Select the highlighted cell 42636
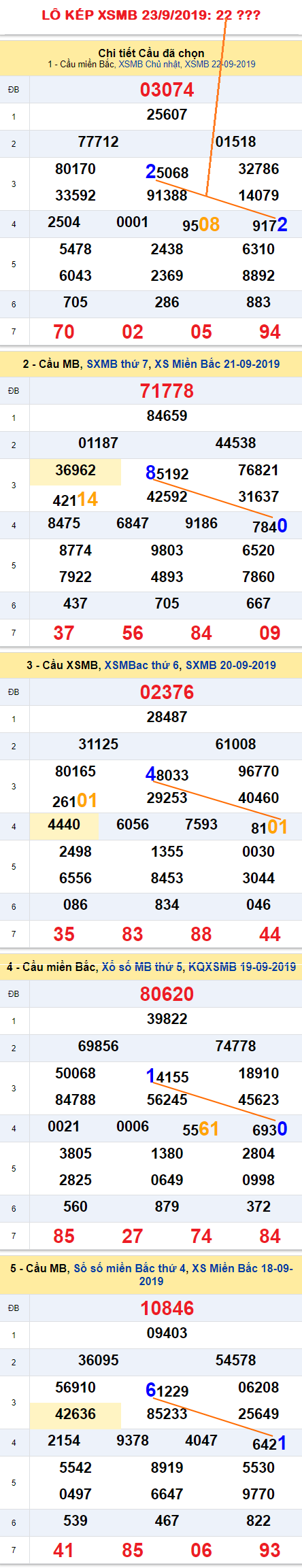The height and width of the screenshot is (1568, 302). (x=75, y=1415)
